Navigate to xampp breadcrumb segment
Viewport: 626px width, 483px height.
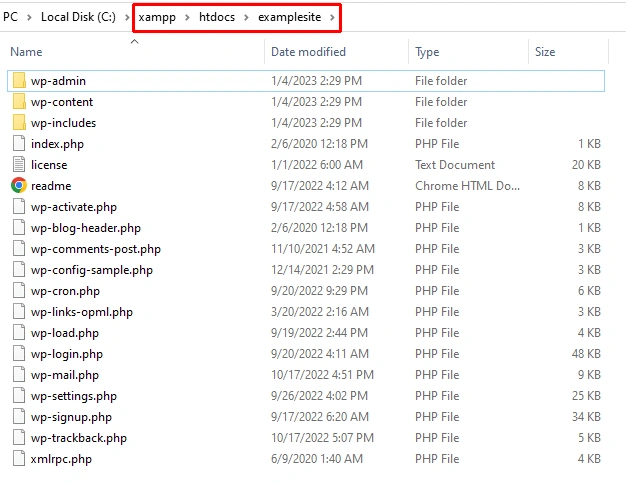click(x=157, y=17)
